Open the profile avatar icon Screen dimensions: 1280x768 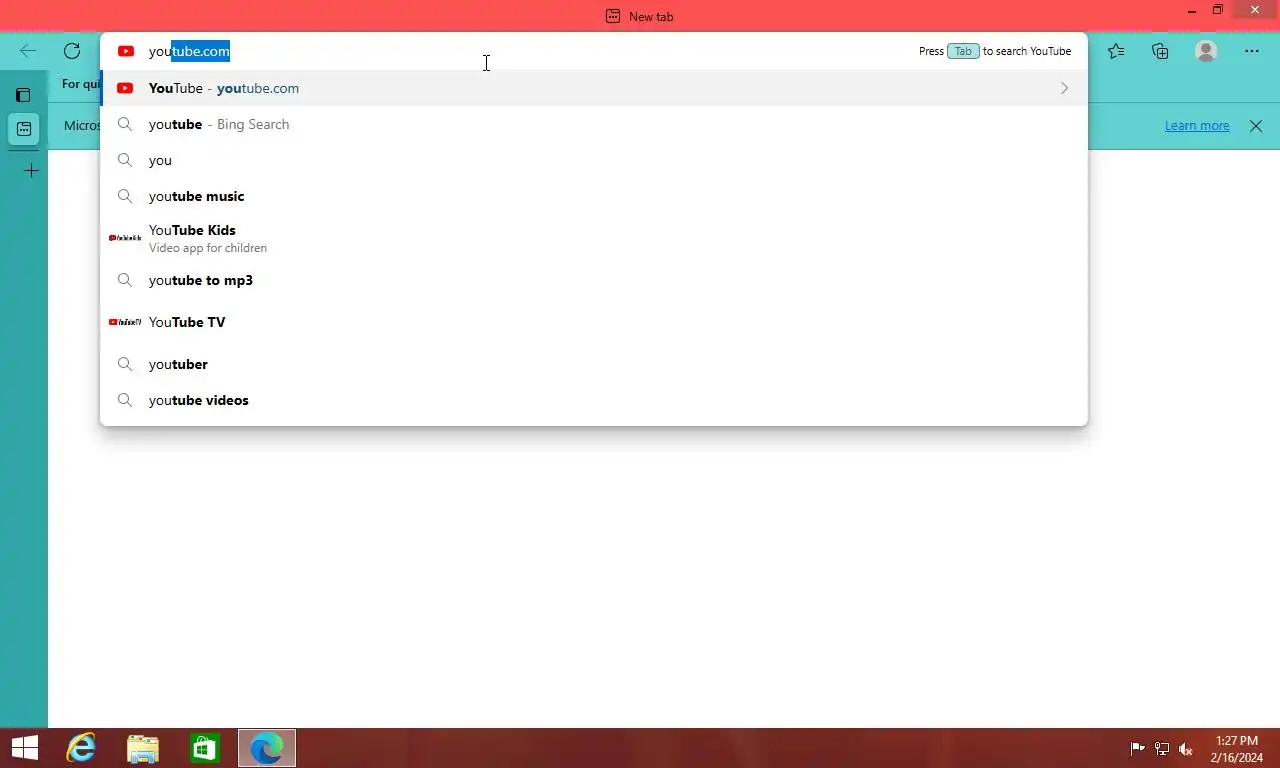click(1206, 51)
